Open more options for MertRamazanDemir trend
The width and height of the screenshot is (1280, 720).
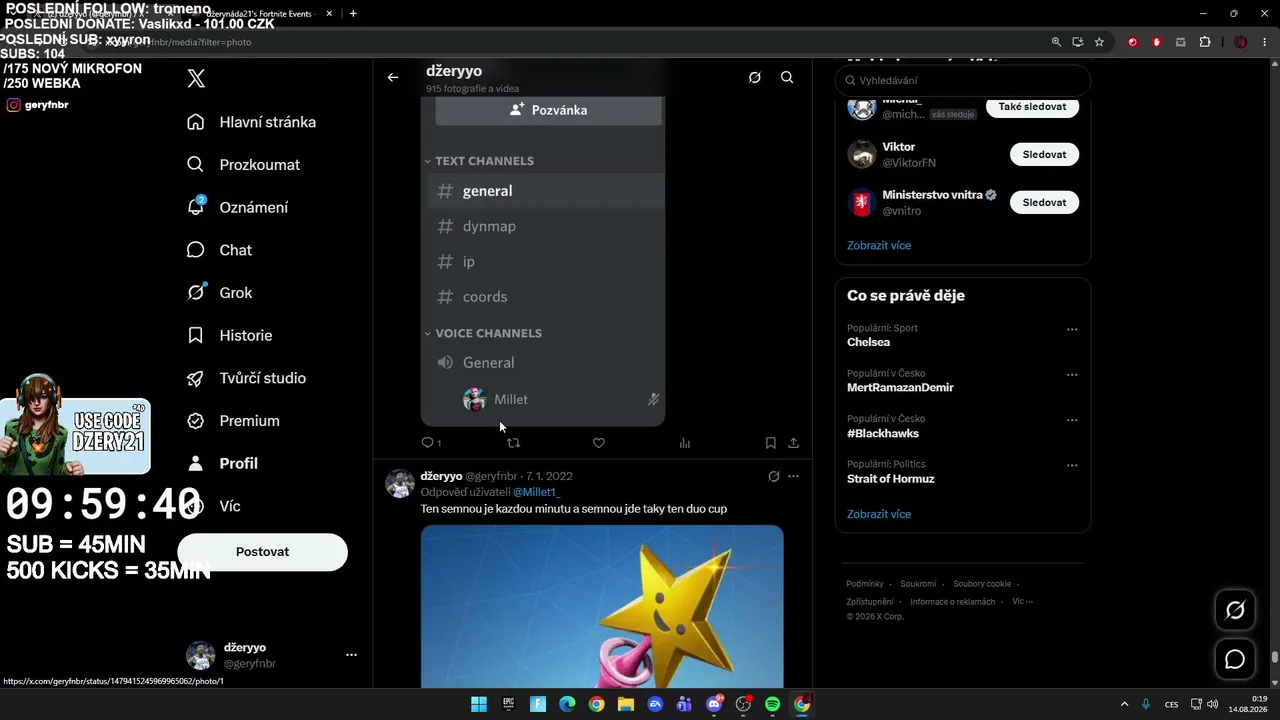1072,375
